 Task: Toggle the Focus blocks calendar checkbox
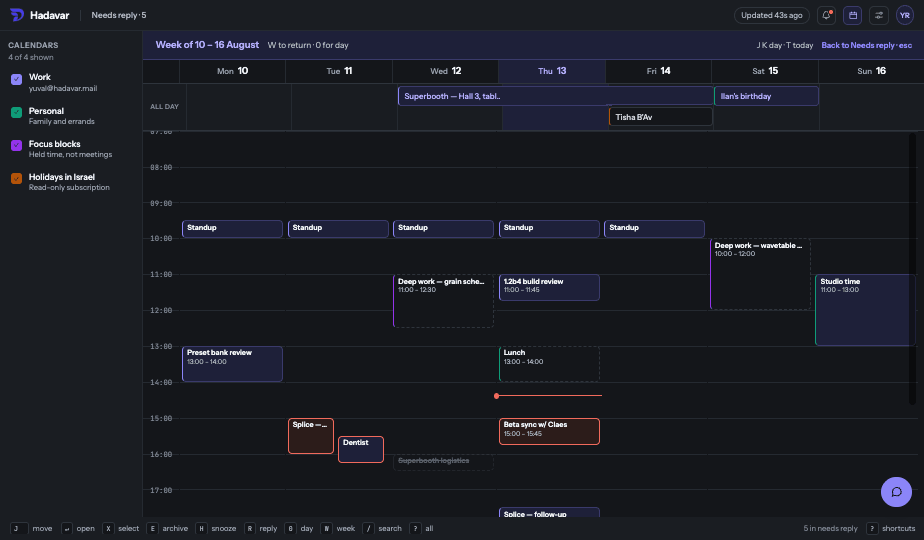point(16,145)
